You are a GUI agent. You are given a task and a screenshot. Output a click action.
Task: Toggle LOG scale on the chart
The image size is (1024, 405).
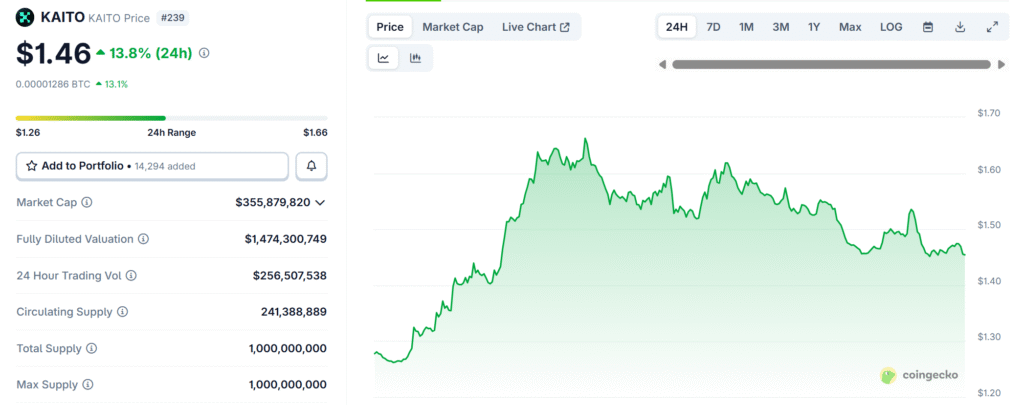[890, 27]
